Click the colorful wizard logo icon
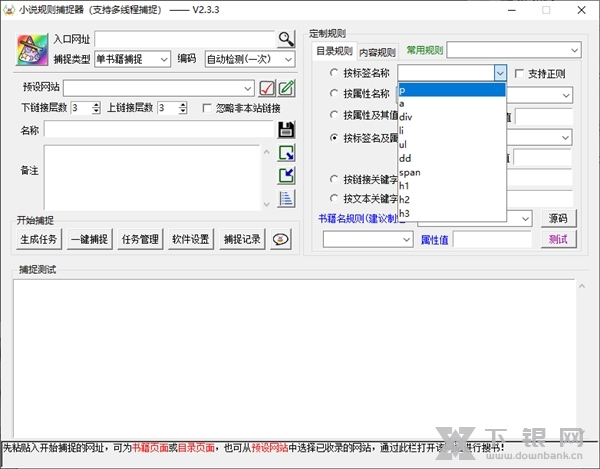This screenshot has height=469, width=600. click(32, 50)
